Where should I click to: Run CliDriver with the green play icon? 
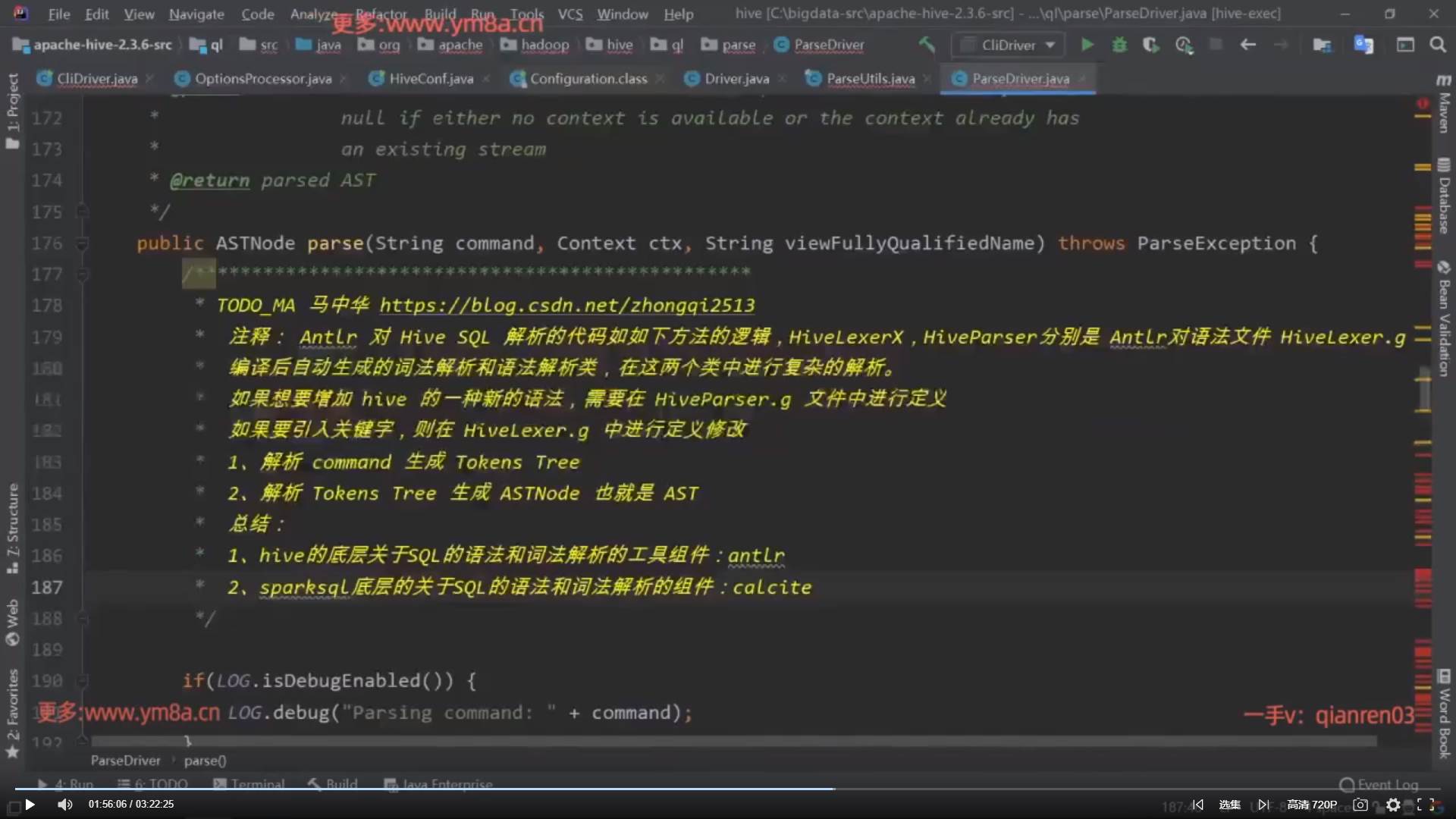1087,45
